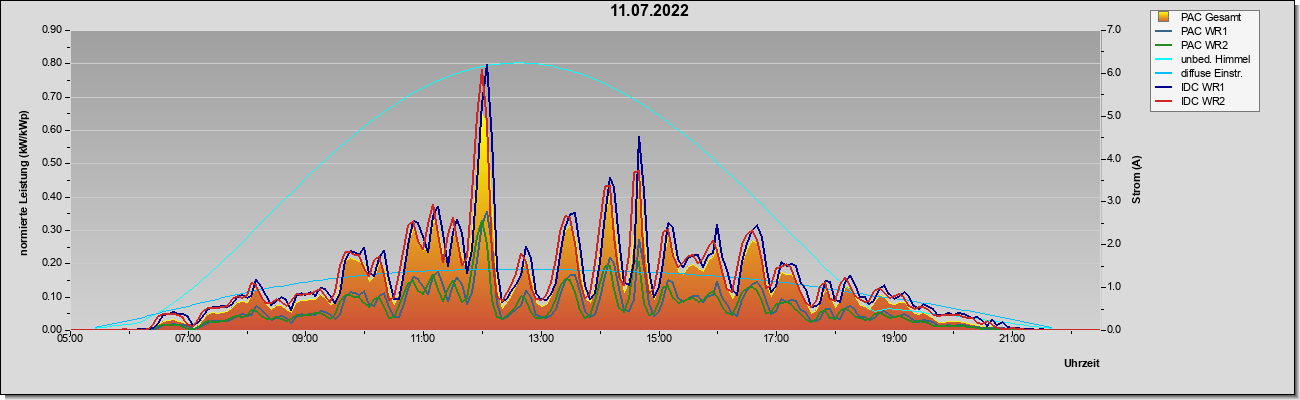The image size is (1300, 400).
Task: Click the chart title 11.07.2022
Action: (650, 12)
